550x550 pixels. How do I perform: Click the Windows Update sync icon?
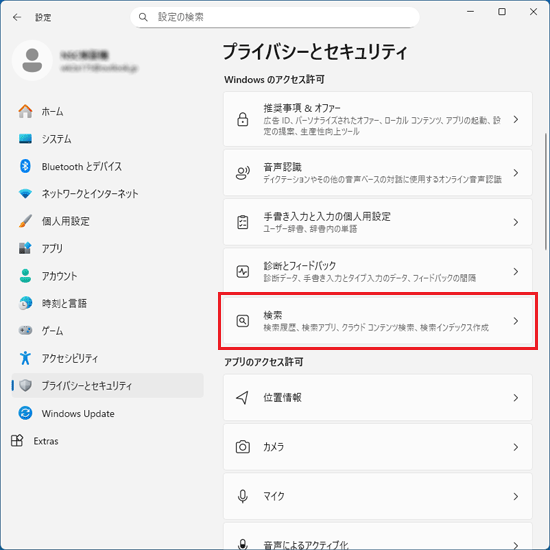tap(25, 413)
